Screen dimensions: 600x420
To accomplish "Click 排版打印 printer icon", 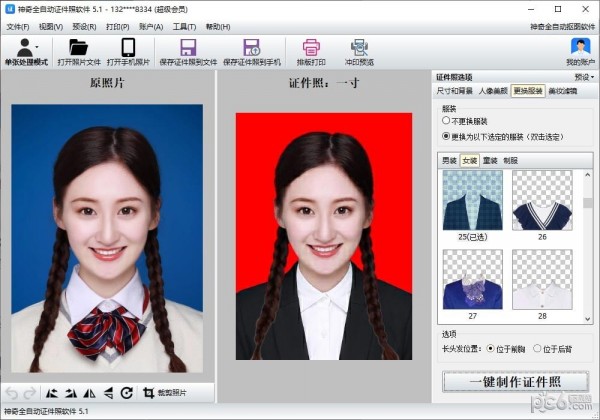I will coord(311,47).
